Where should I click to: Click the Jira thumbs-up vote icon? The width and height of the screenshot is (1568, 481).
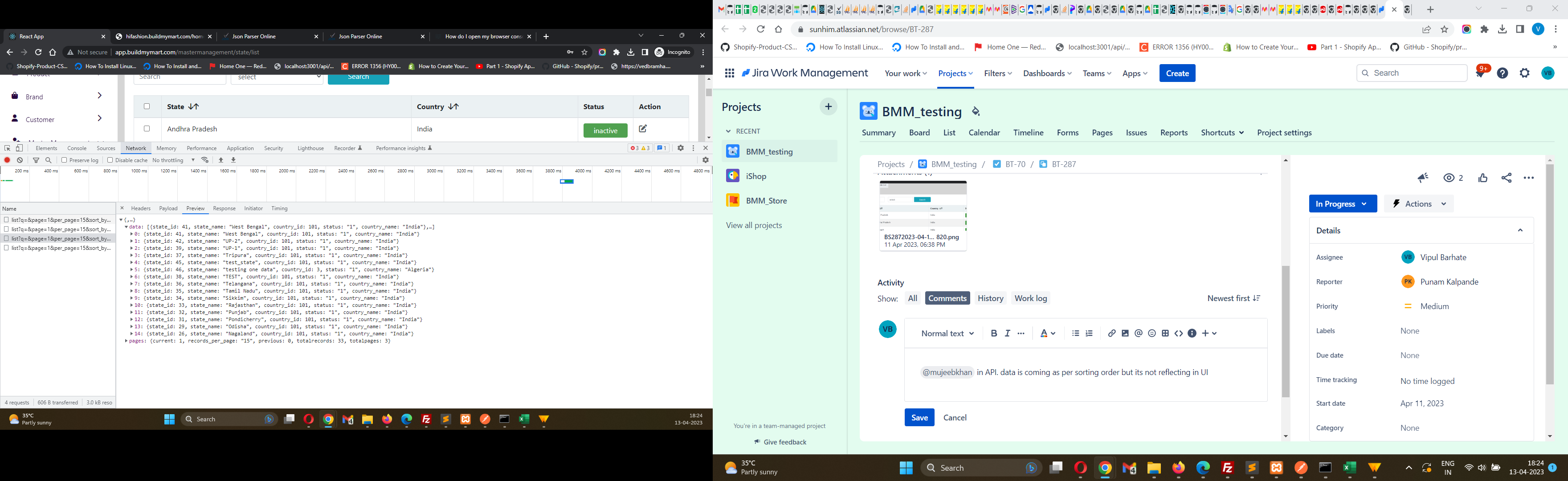(x=1483, y=178)
